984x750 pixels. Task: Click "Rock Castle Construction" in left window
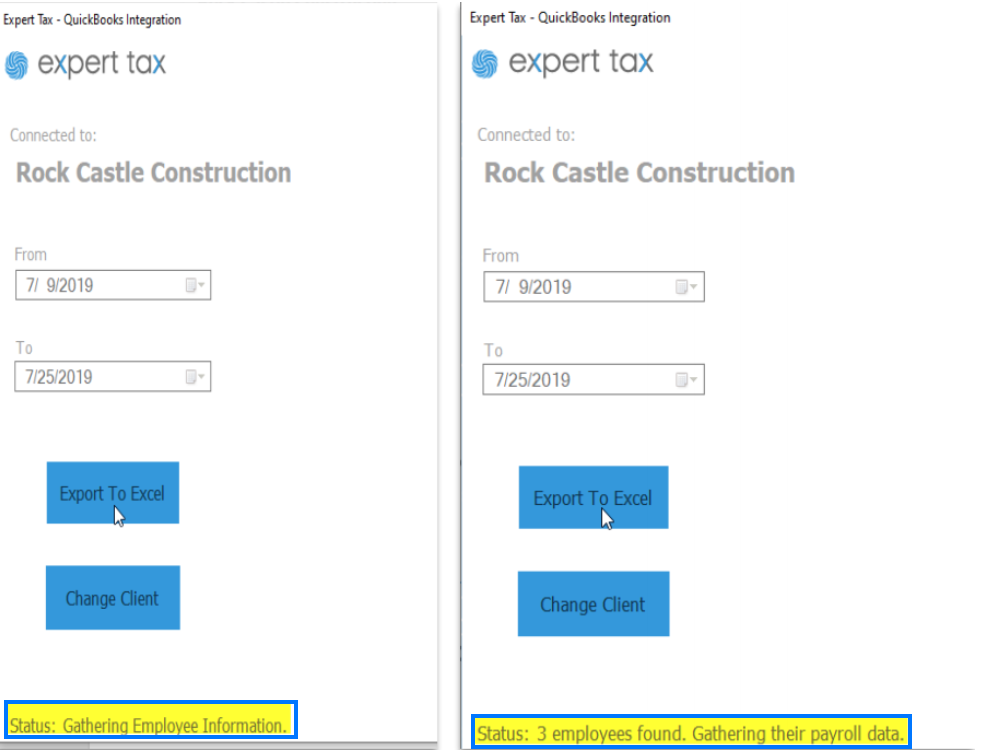(154, 173)
